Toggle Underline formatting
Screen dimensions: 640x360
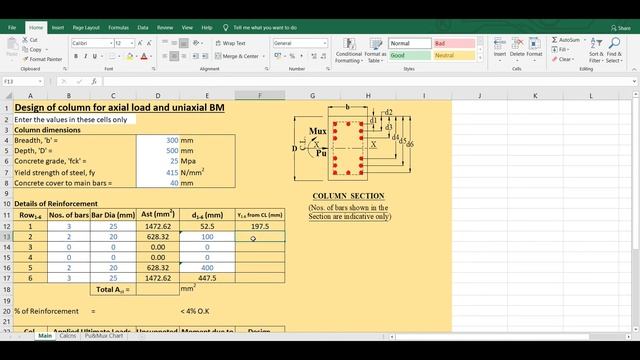click(95, 56)
